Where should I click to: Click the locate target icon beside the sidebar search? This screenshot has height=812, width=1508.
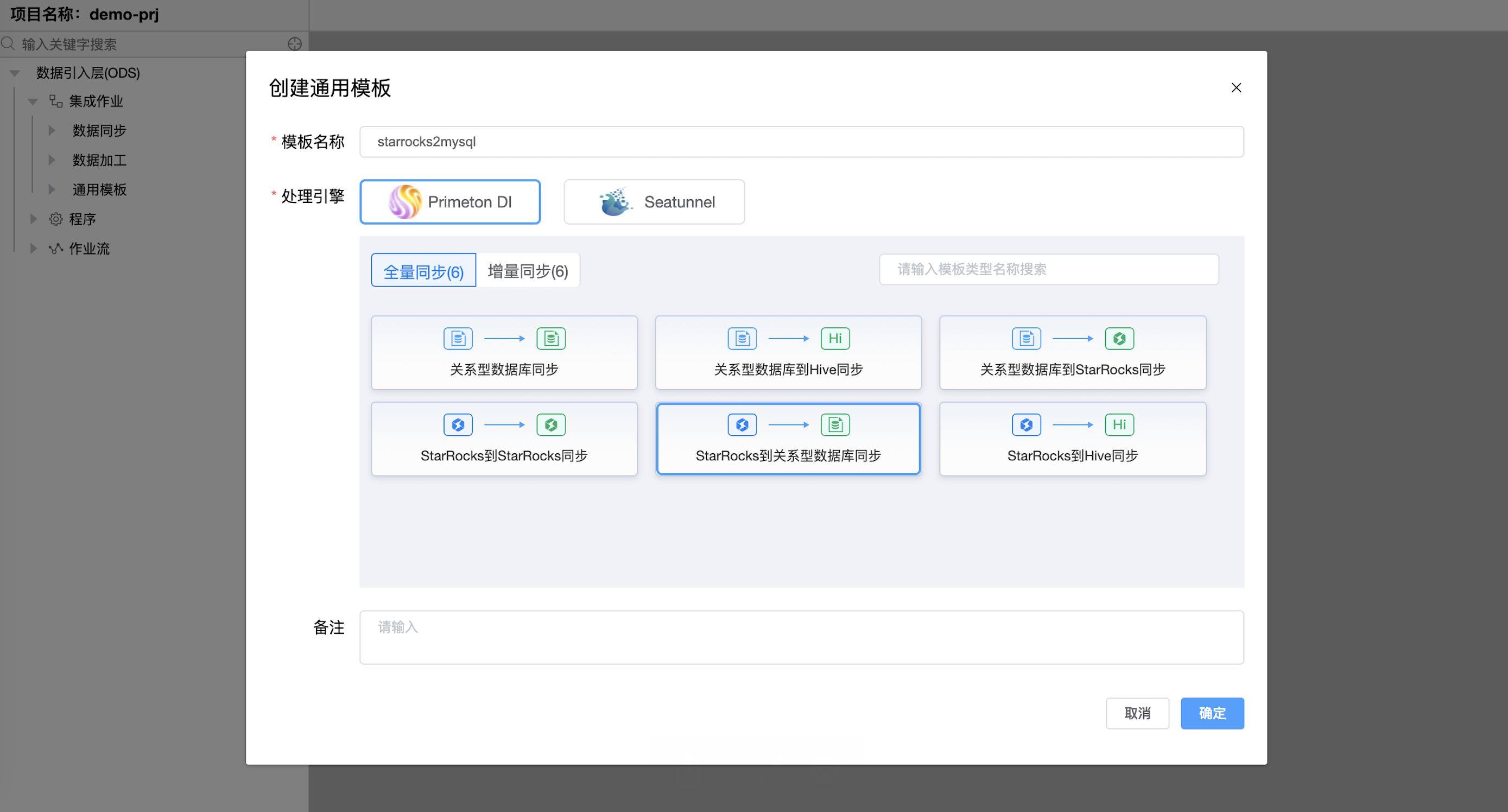coord(294,44)
